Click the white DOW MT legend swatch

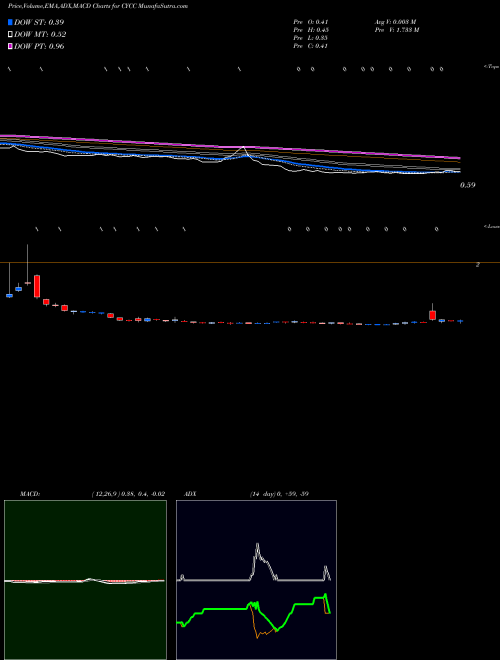coord(10,35)
